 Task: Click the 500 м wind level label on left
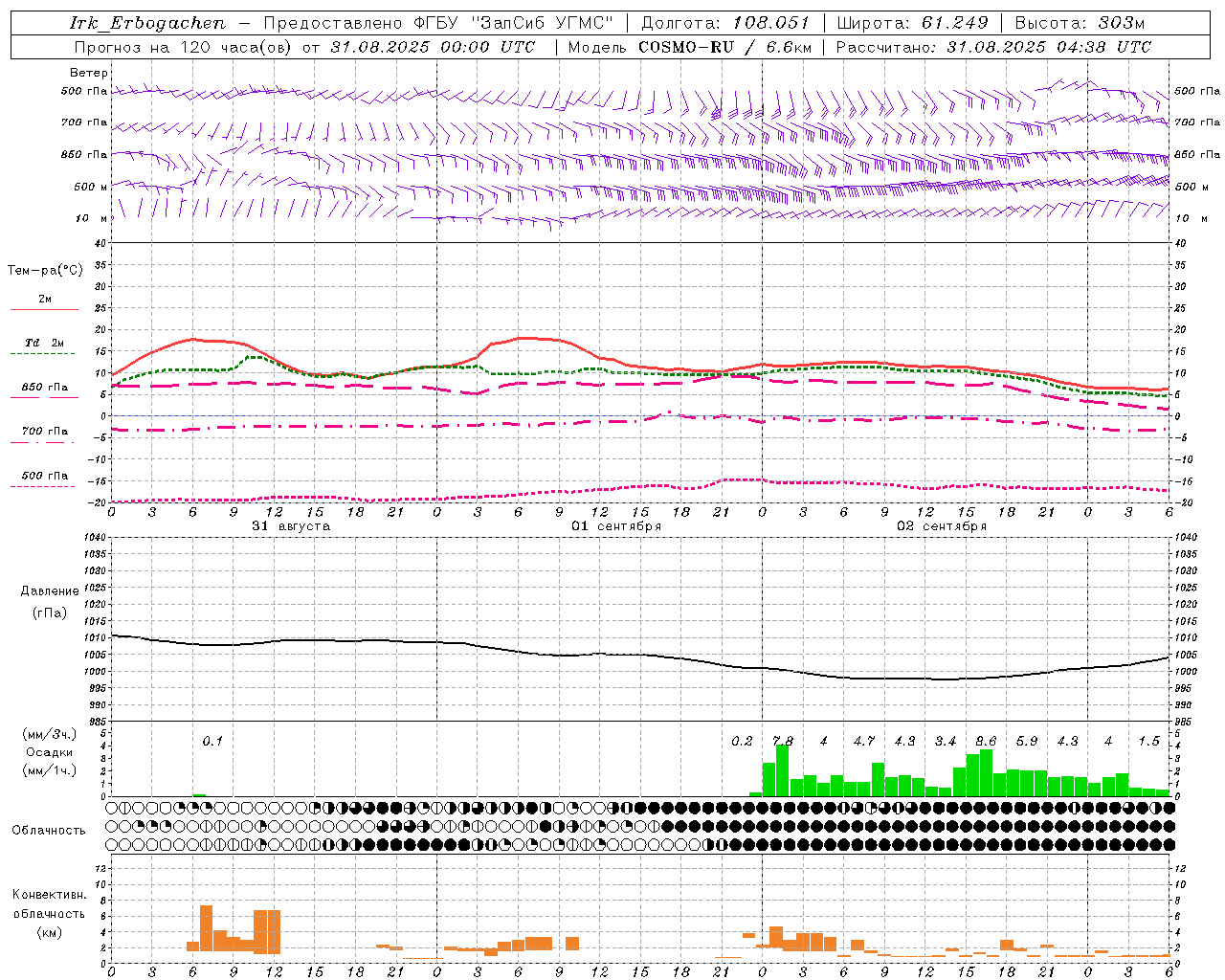pos(91,187)
